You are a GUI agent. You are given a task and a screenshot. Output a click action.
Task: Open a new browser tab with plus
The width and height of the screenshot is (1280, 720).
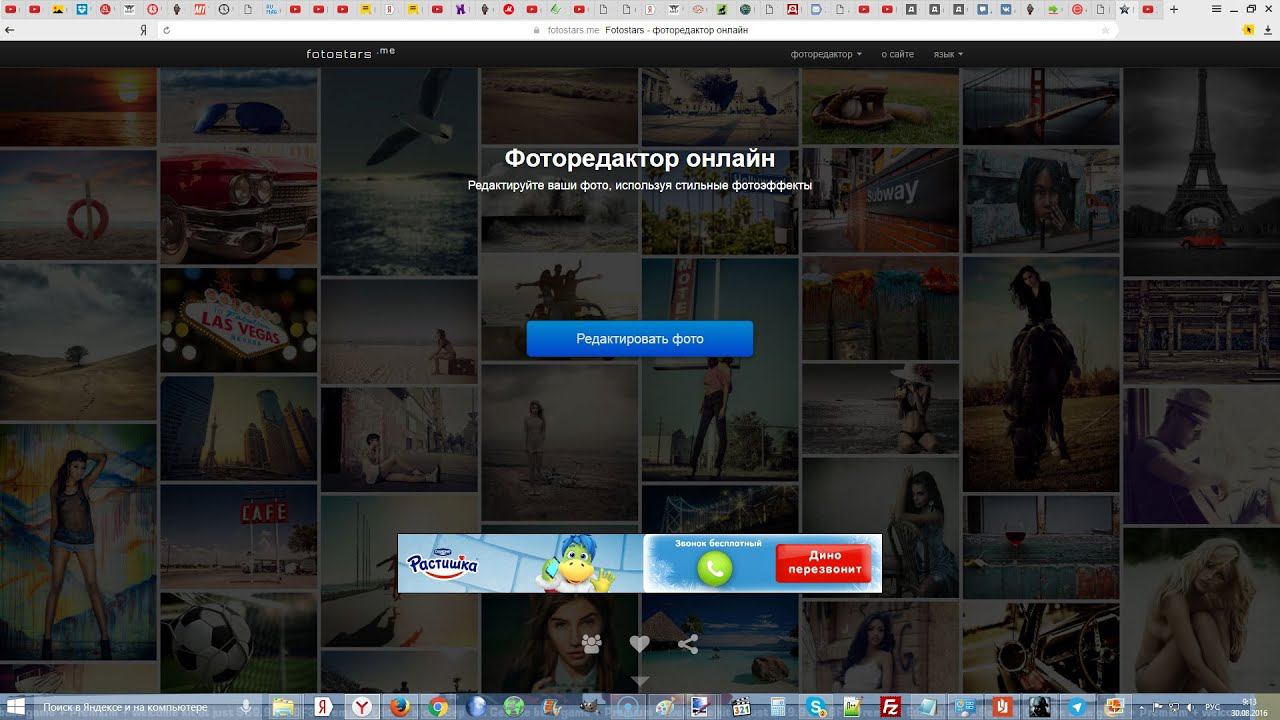click(x=1173, y=9)
